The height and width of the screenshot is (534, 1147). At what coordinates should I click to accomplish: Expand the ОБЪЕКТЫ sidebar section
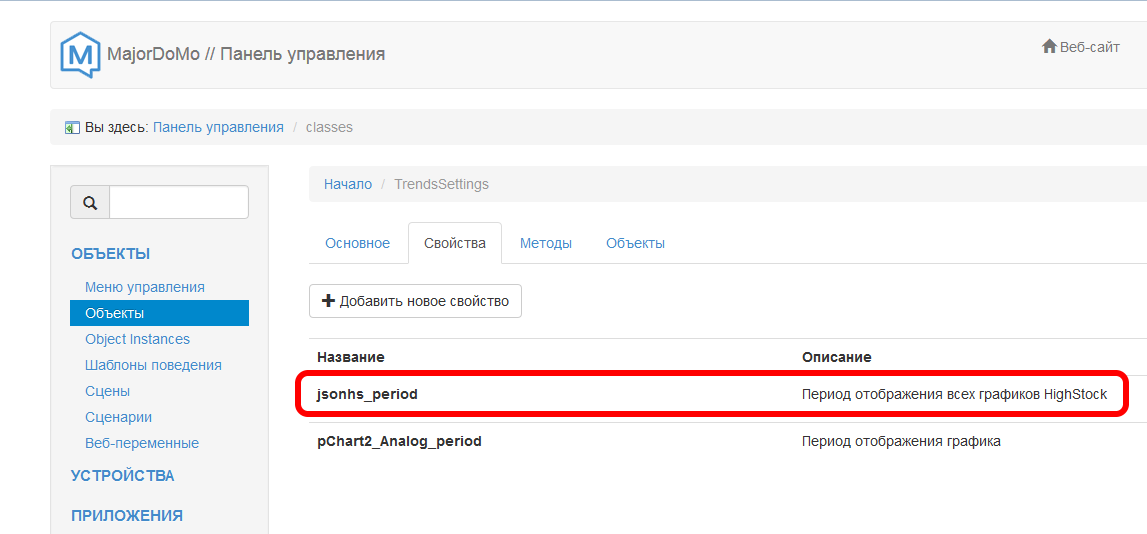(110, 255)
